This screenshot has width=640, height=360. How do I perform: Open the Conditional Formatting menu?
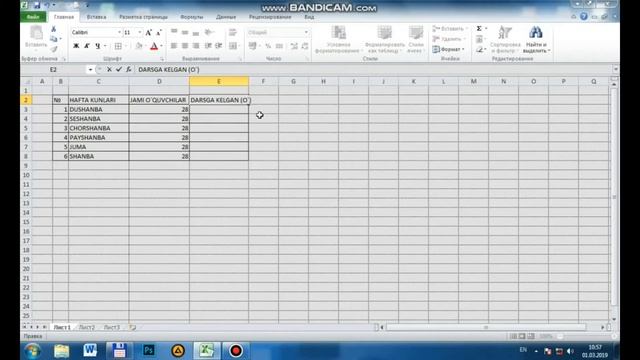pyautogui.click(x=338, y=39)
